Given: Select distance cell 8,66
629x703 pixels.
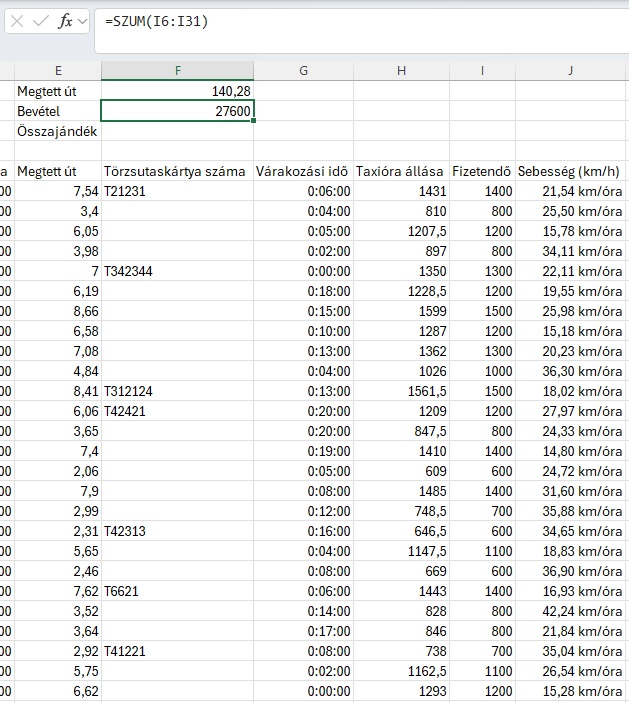Looking at the screenshot, I should 58,311.
